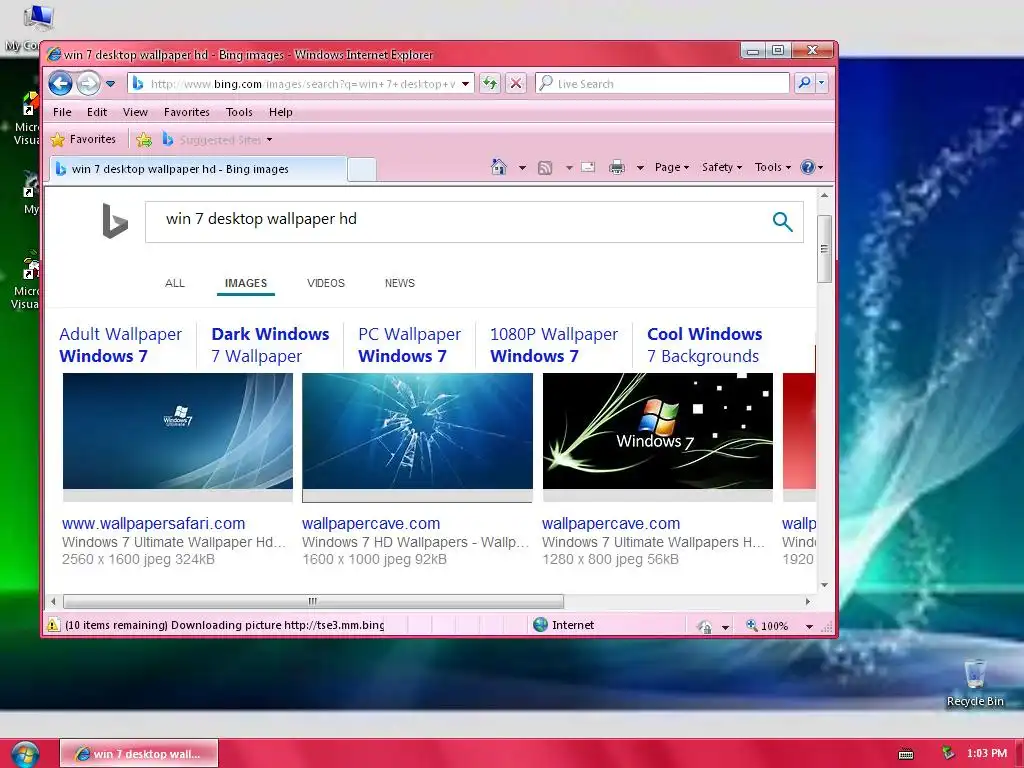Click the RSS feeds icon

tap(545, 168)
